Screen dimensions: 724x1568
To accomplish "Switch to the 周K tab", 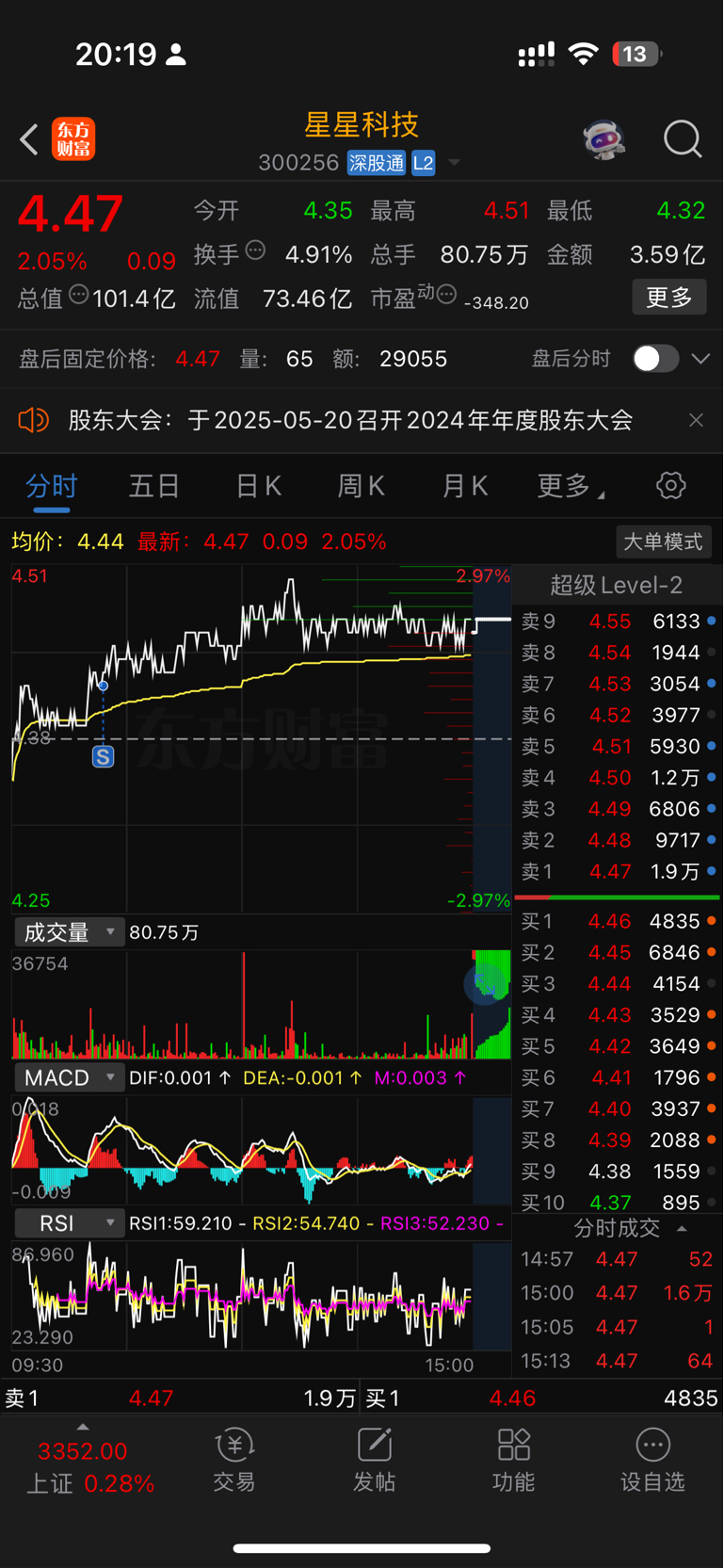I will pos(362,486).
